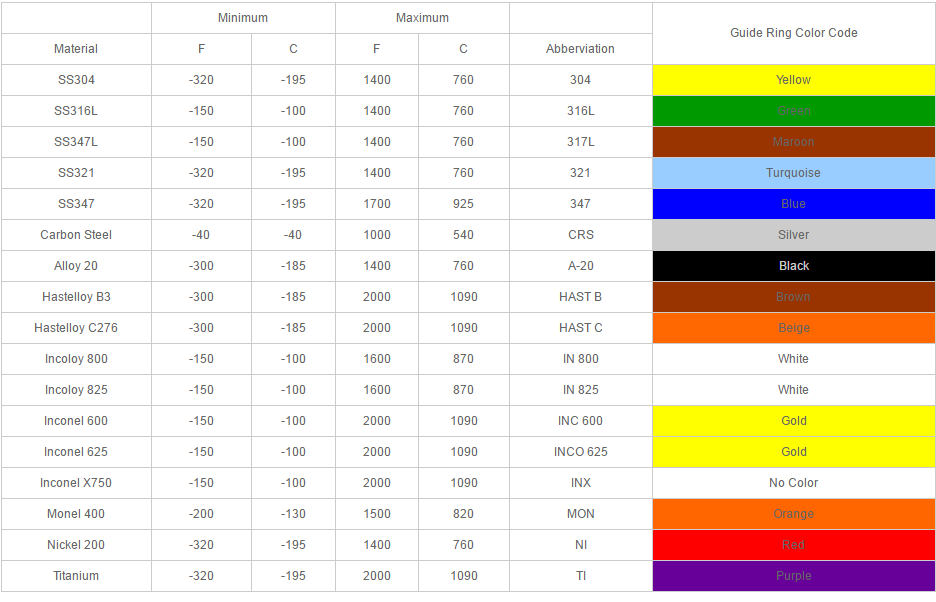Click the A-20 abbreviation cell
Image resolution: width=936 pixels, height=602 pixels.
click(580, 266)
